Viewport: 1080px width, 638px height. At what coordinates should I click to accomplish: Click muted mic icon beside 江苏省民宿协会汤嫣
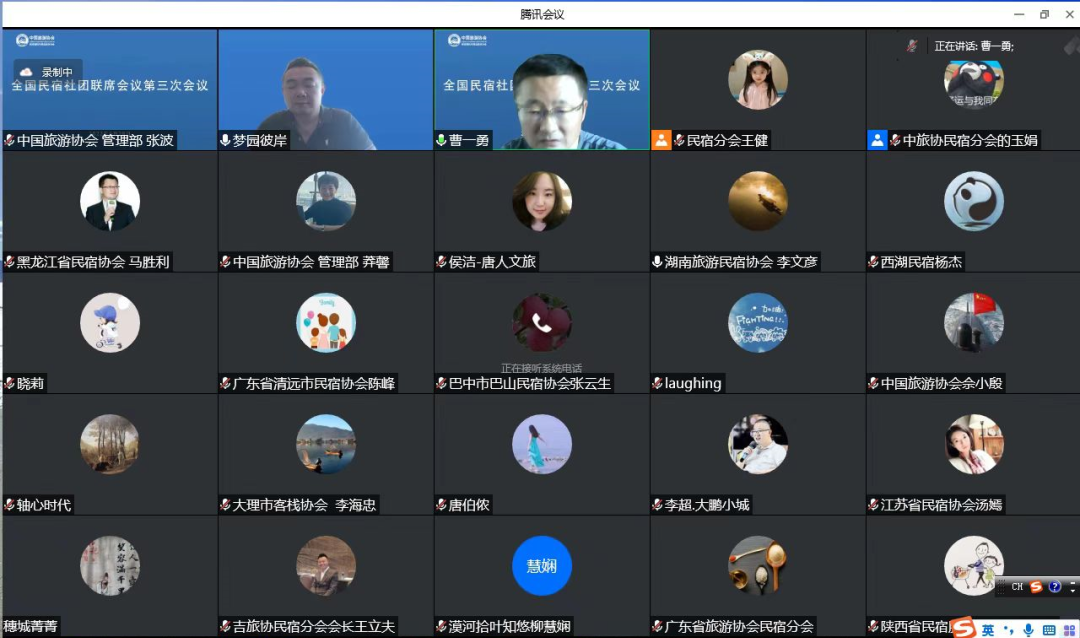coord(873,505)
